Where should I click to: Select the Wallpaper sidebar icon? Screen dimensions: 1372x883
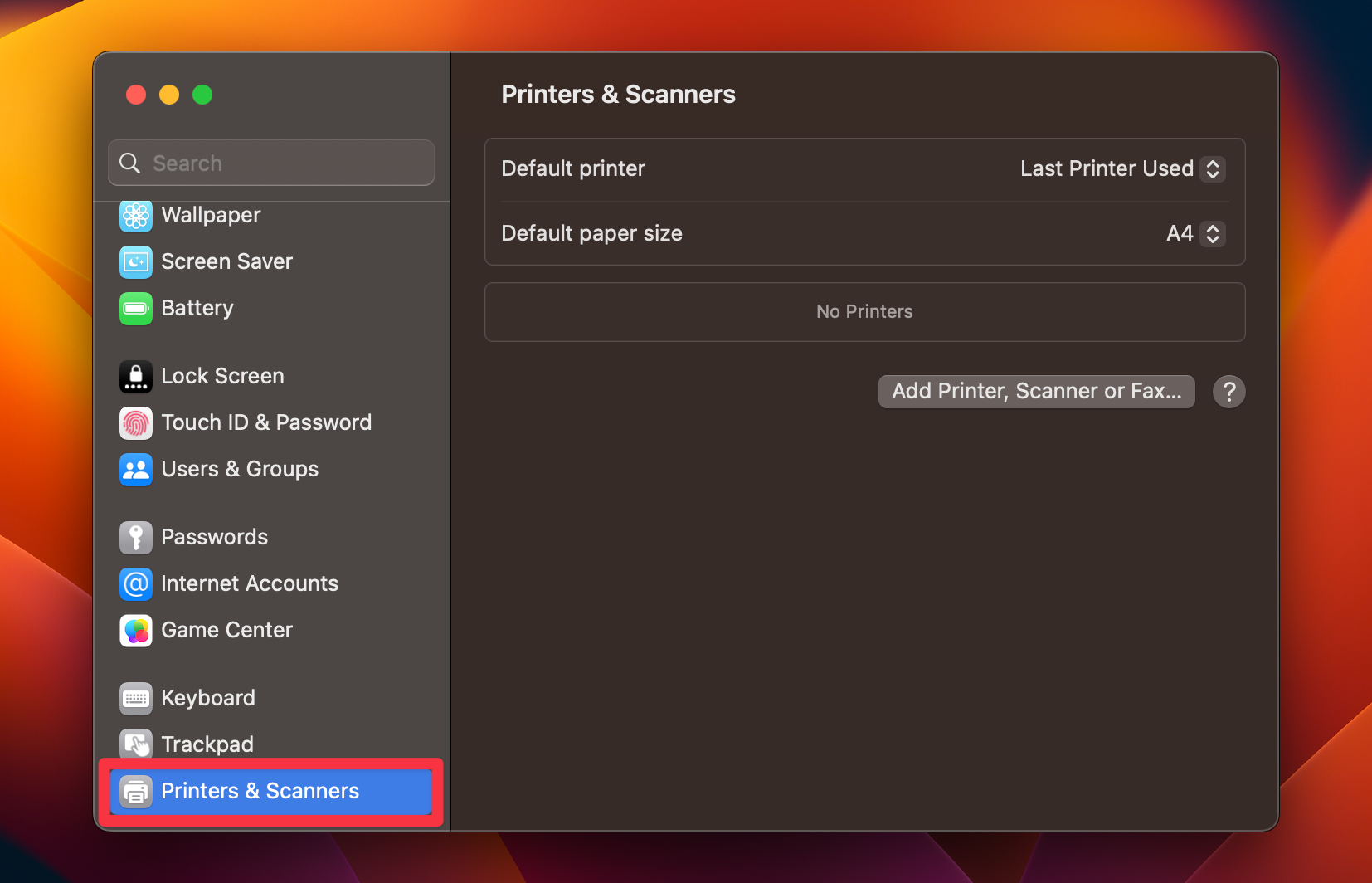[x=135, y=216]
